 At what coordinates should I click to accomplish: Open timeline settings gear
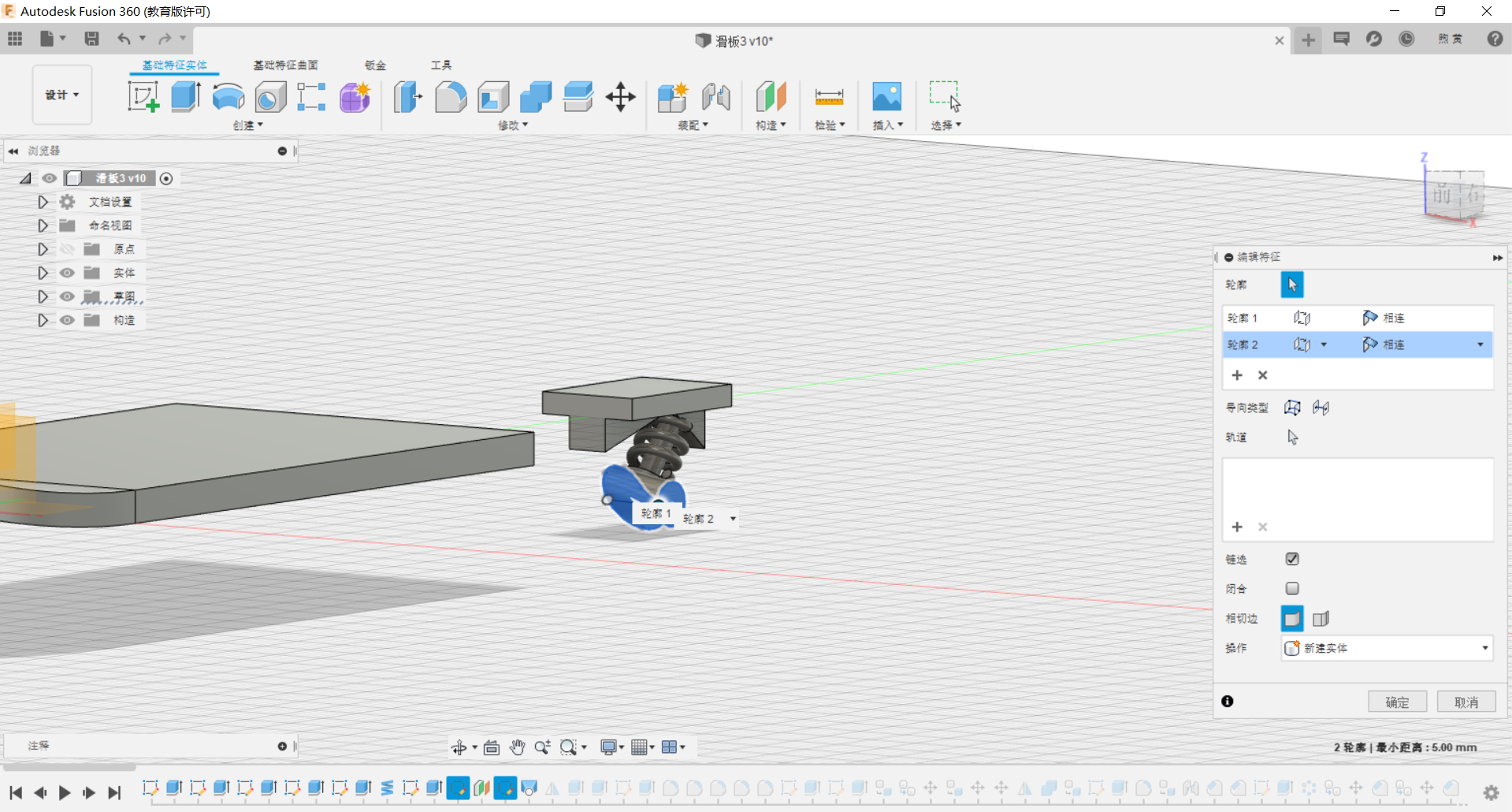1491,792
